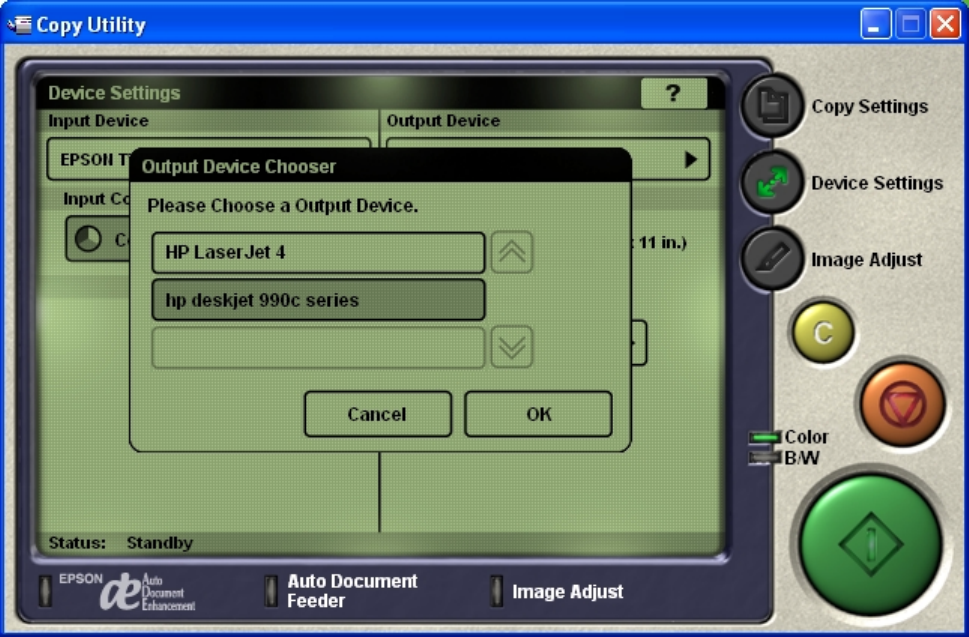
Task: Toggle the bottom Image Adjust indicator
Action: pyautogui.click(x=496, y=591)
